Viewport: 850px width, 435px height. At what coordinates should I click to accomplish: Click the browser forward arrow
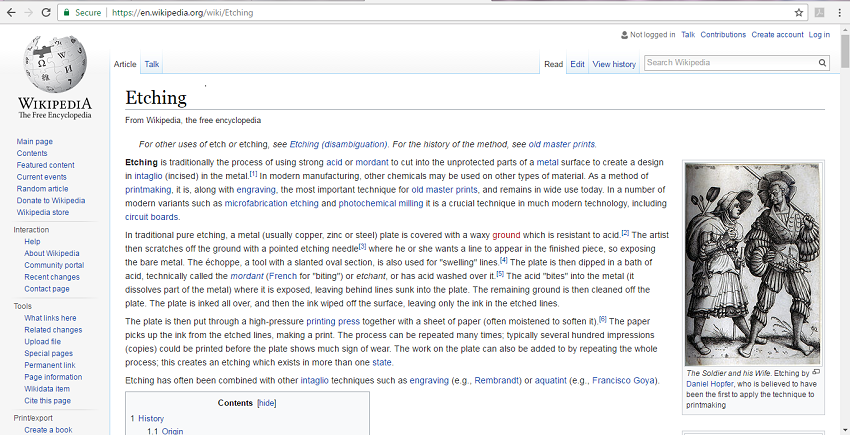click(28, 12)
